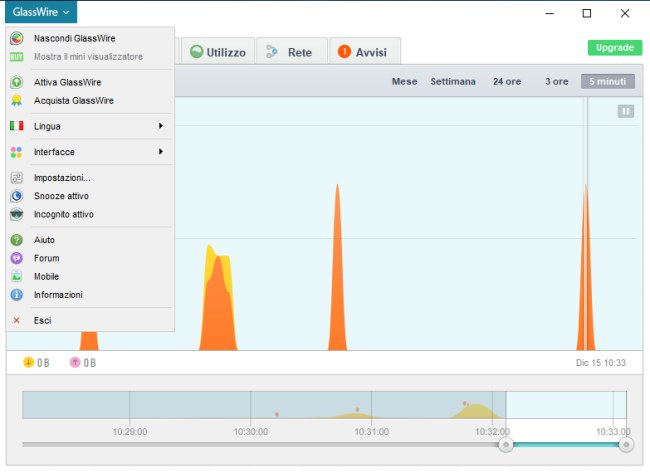The image size is (650, 473).
Task: Click the Nascondi GlassWire logo icon
Action: 17,38
